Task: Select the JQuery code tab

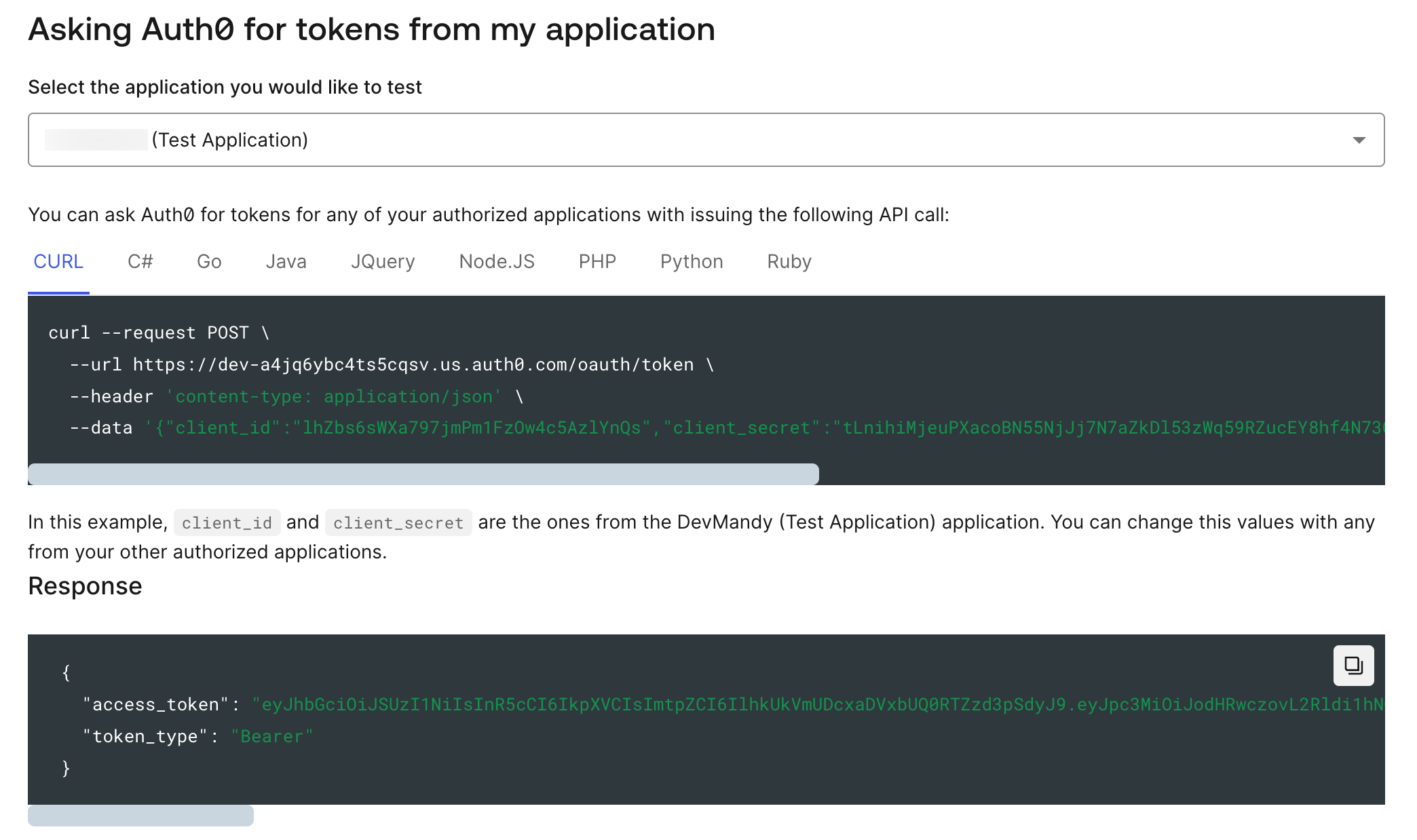Action: (383, 261)
